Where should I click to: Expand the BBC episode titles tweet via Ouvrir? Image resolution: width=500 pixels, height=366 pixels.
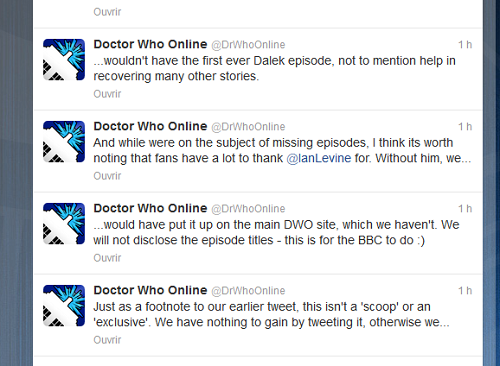(x=107, y=258)
